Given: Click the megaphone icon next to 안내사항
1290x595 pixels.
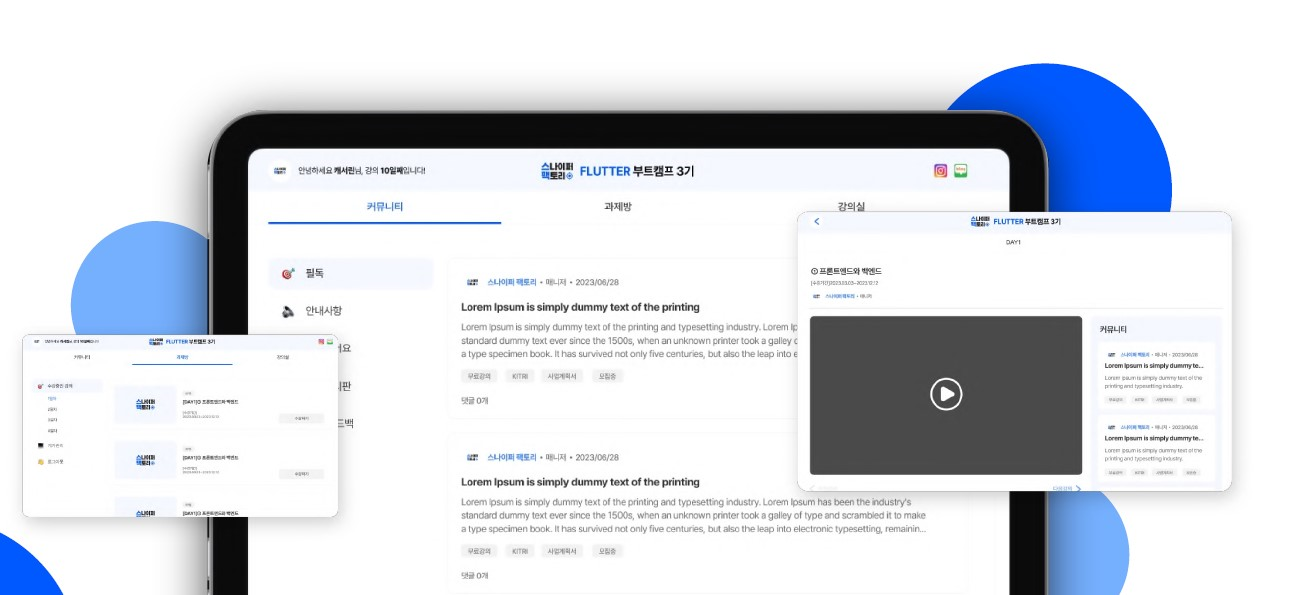Looking at the screenshot, I should [288, 311].
